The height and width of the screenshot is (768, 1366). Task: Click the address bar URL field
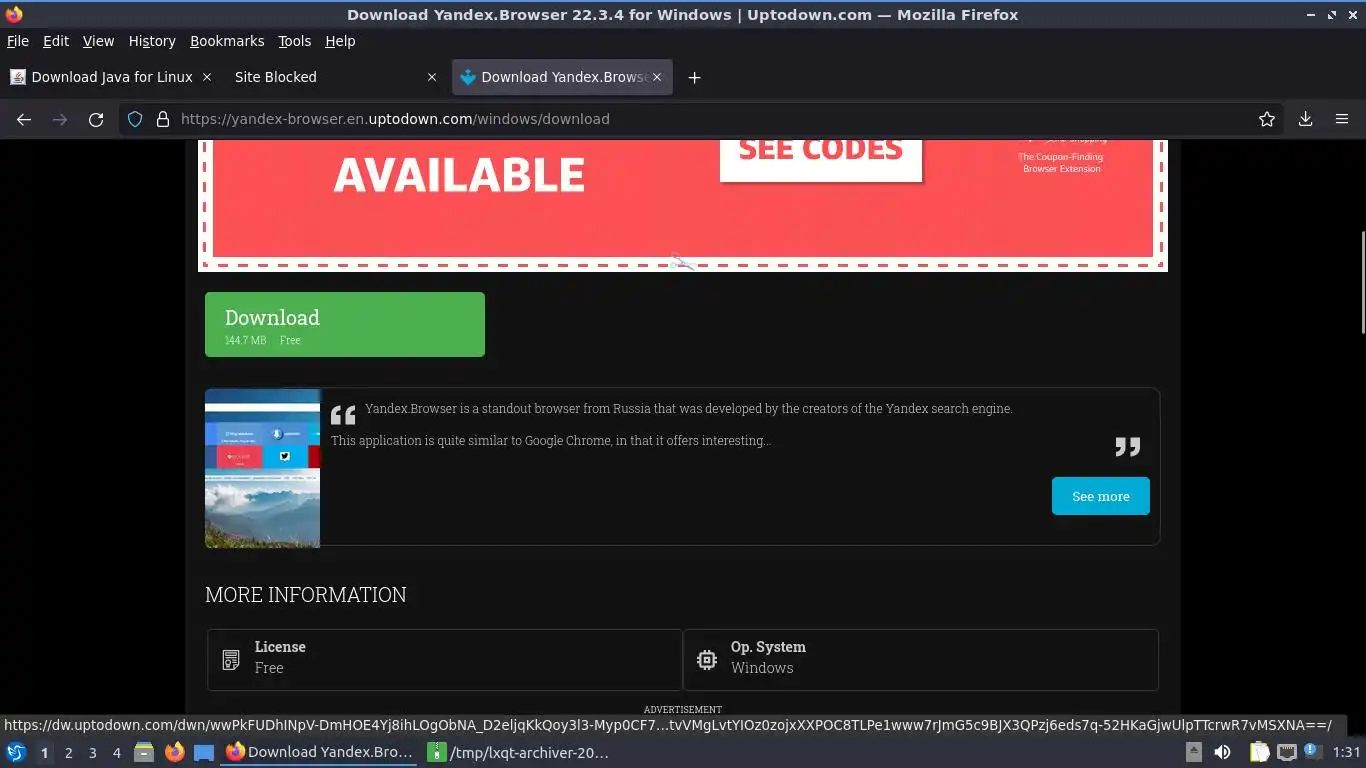[700, 119]
